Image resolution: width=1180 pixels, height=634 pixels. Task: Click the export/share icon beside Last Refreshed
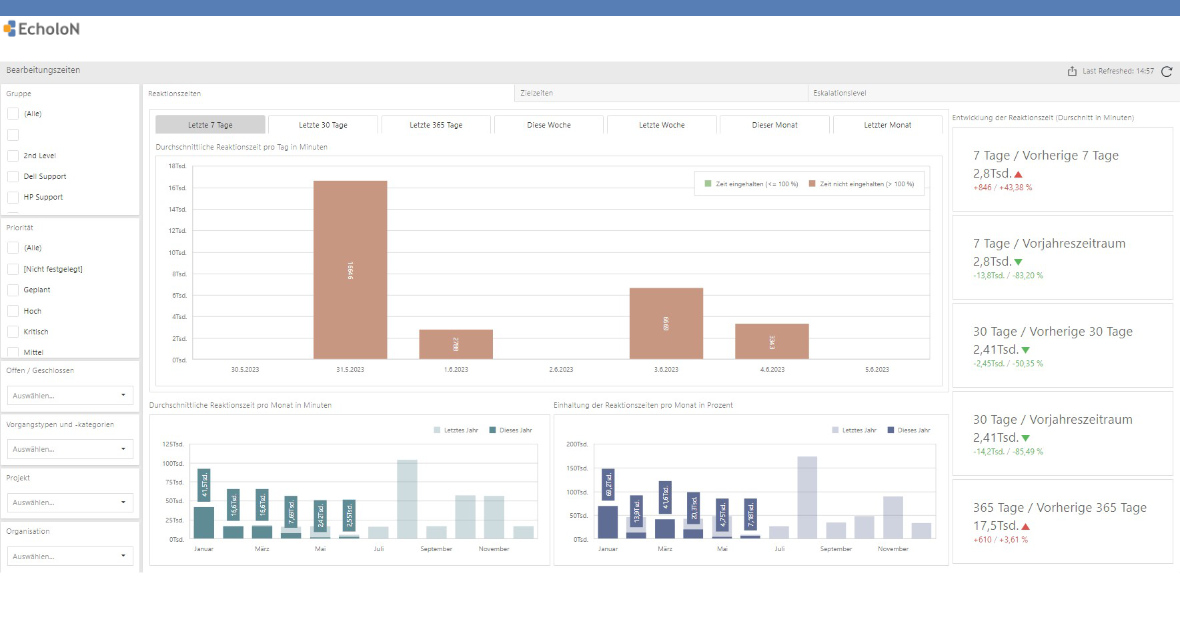pyautogui.click(x=1072, y=72)
